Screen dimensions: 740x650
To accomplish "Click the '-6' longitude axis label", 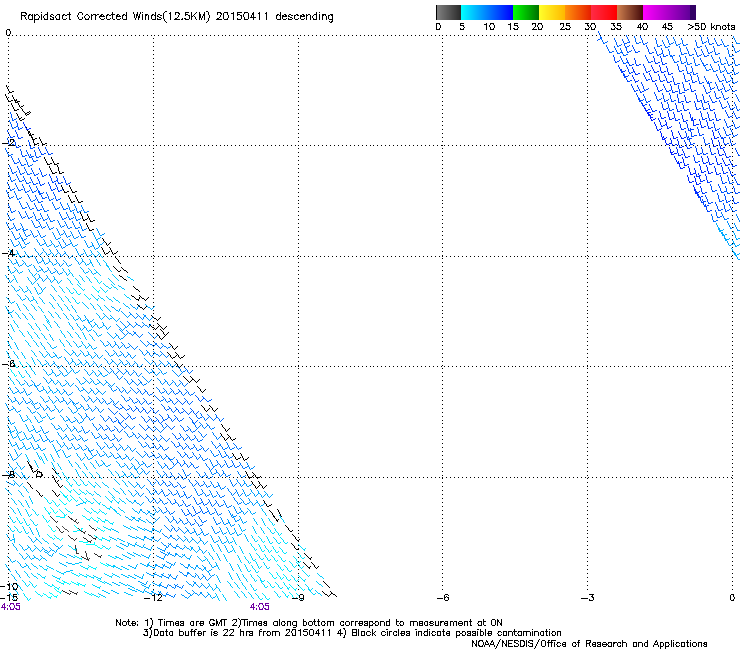I will point(443,598).
